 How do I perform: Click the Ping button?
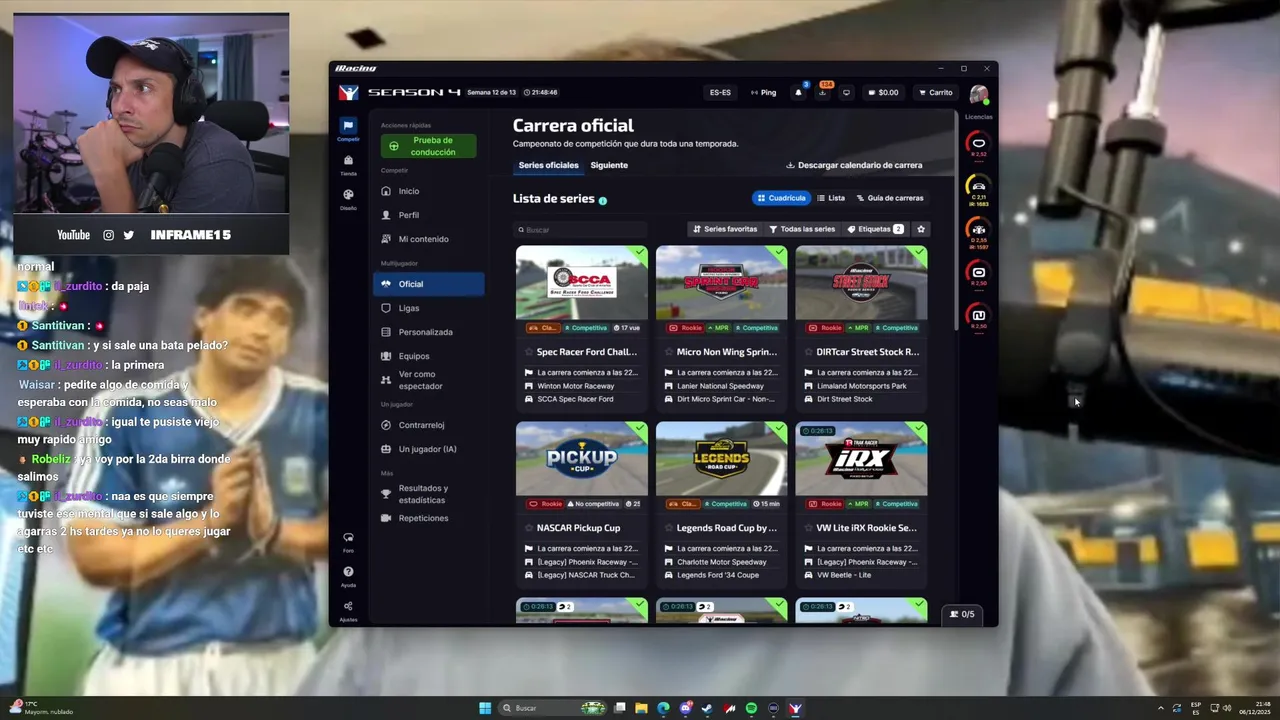tap(763, 92)
